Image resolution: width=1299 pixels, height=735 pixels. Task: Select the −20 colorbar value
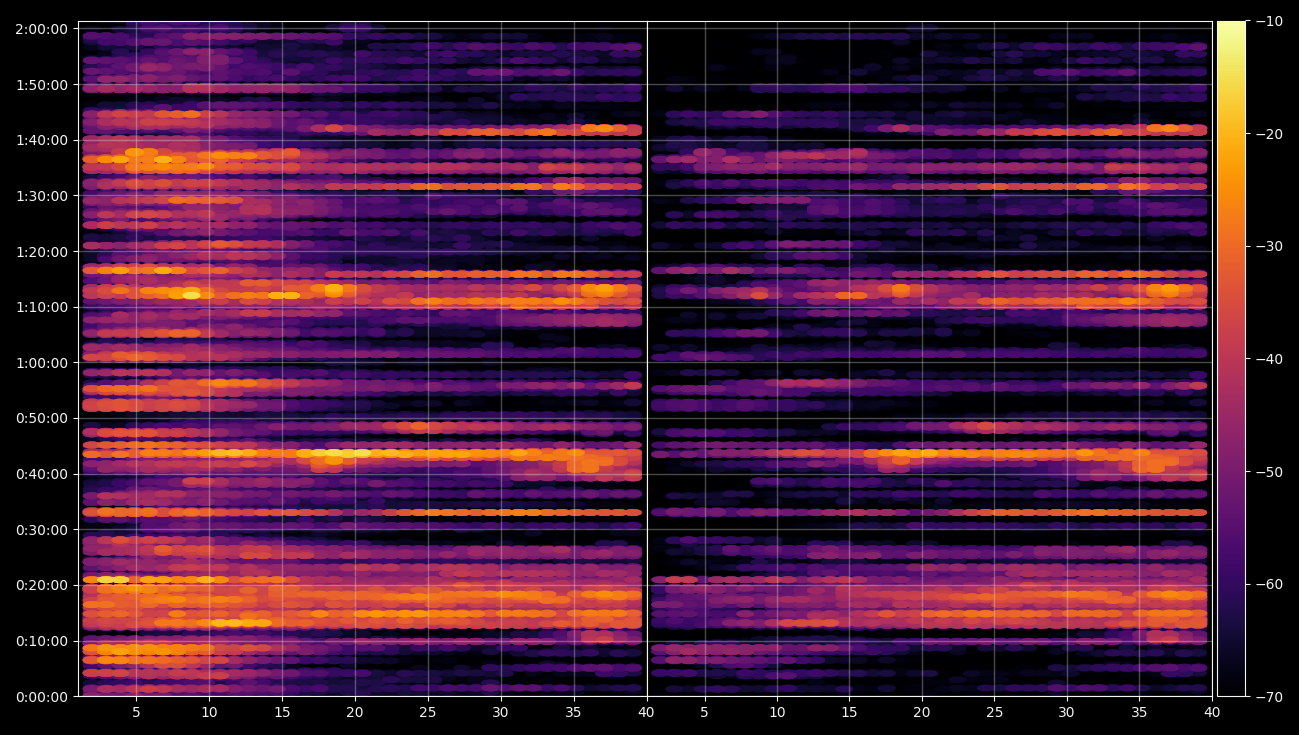1268,134
